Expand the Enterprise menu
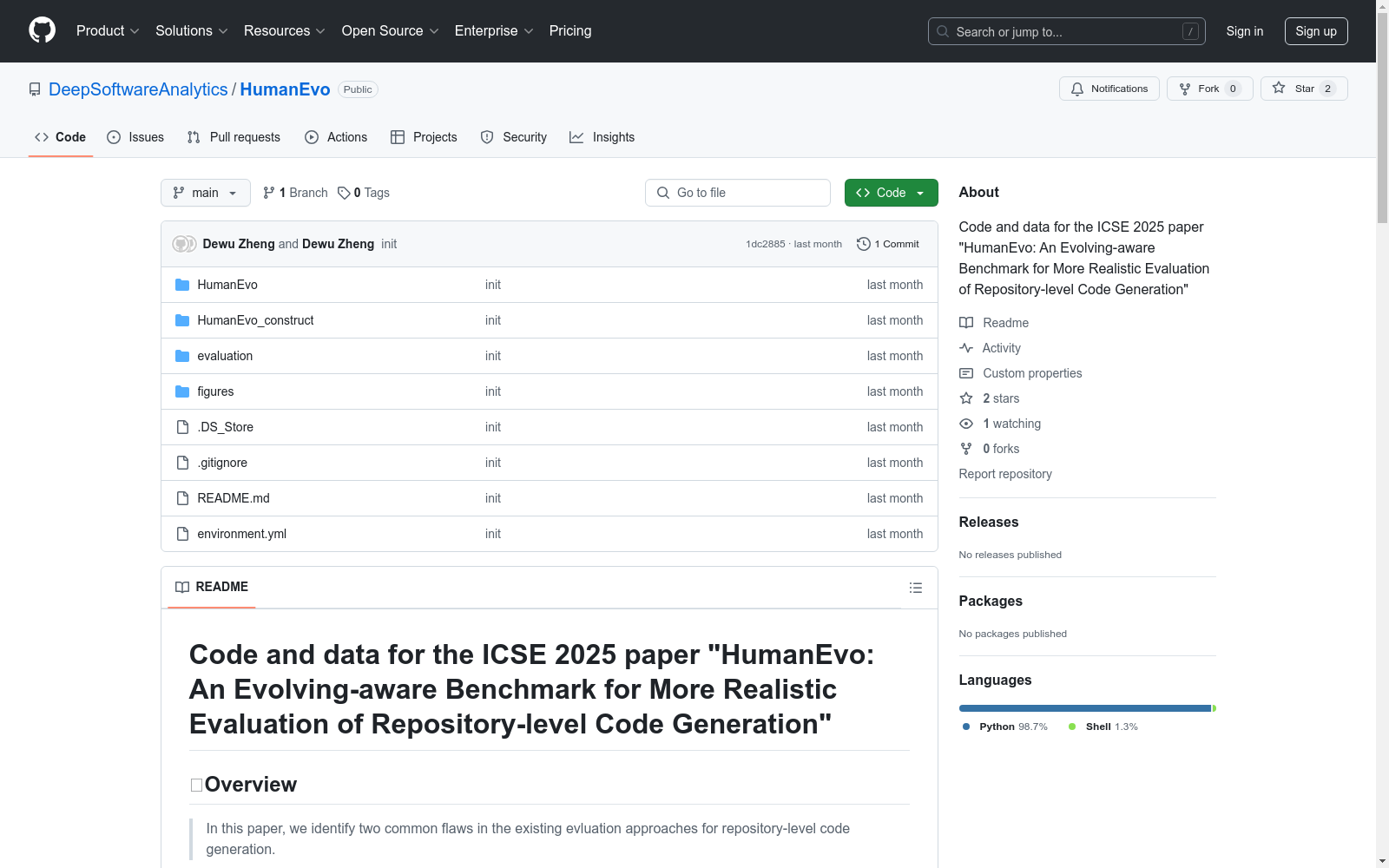 coord(494,31)
